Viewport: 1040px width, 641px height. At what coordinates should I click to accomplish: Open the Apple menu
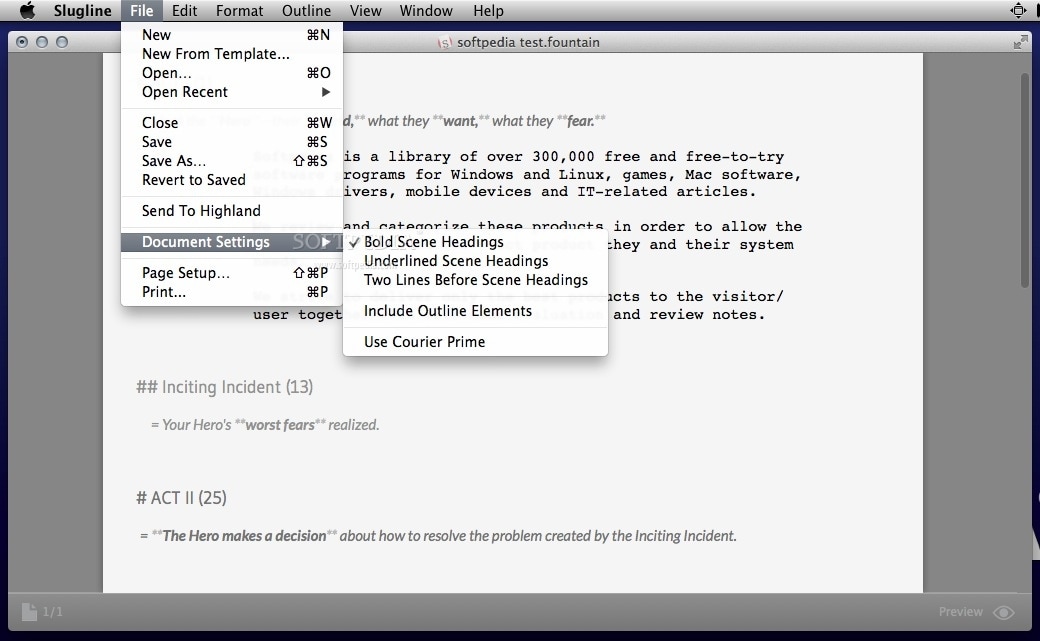tap(27, 11)
